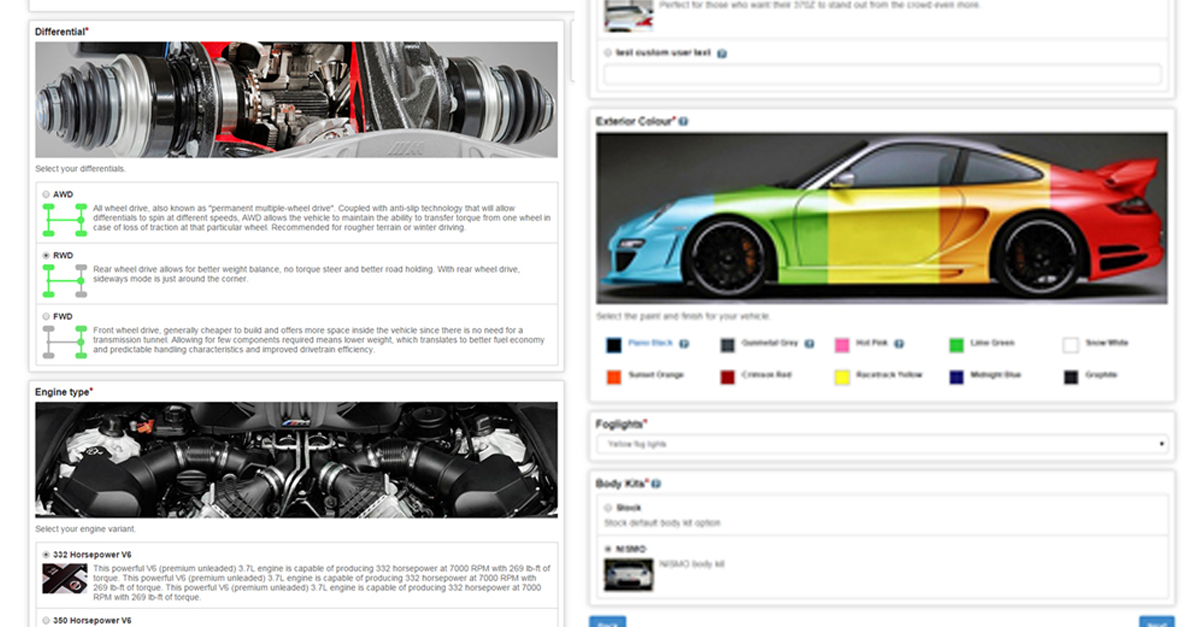Click the help icon next to Body Kits
Screen dimensions: 1200x627
pos(656,484)
